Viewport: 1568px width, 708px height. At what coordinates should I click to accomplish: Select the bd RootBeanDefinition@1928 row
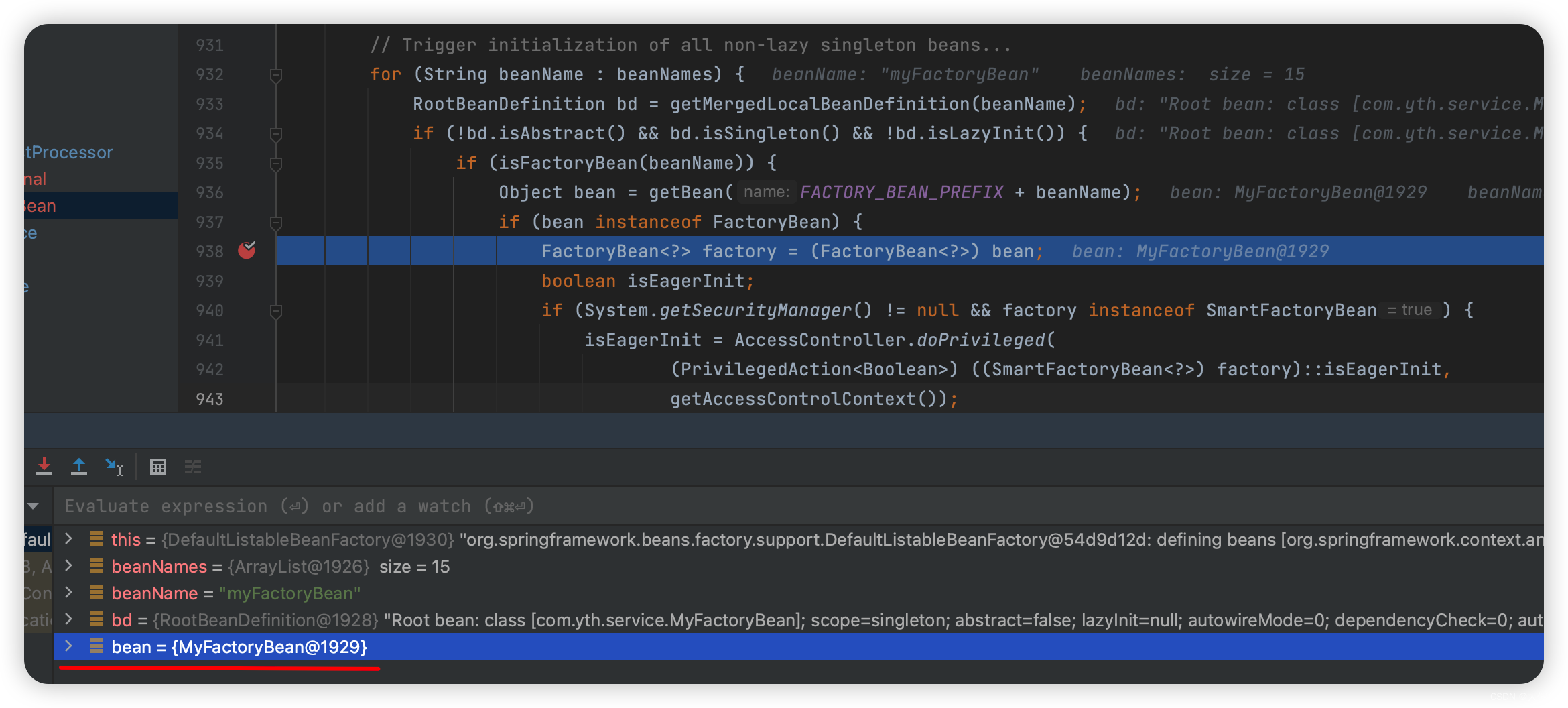(799, 619)
